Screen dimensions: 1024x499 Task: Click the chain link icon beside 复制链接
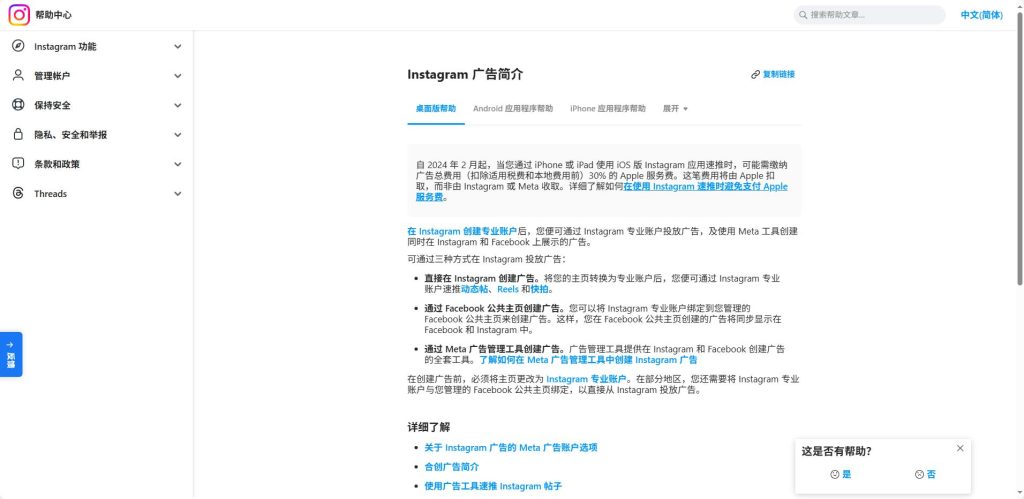pyautogui.click(x=756, y=74)
